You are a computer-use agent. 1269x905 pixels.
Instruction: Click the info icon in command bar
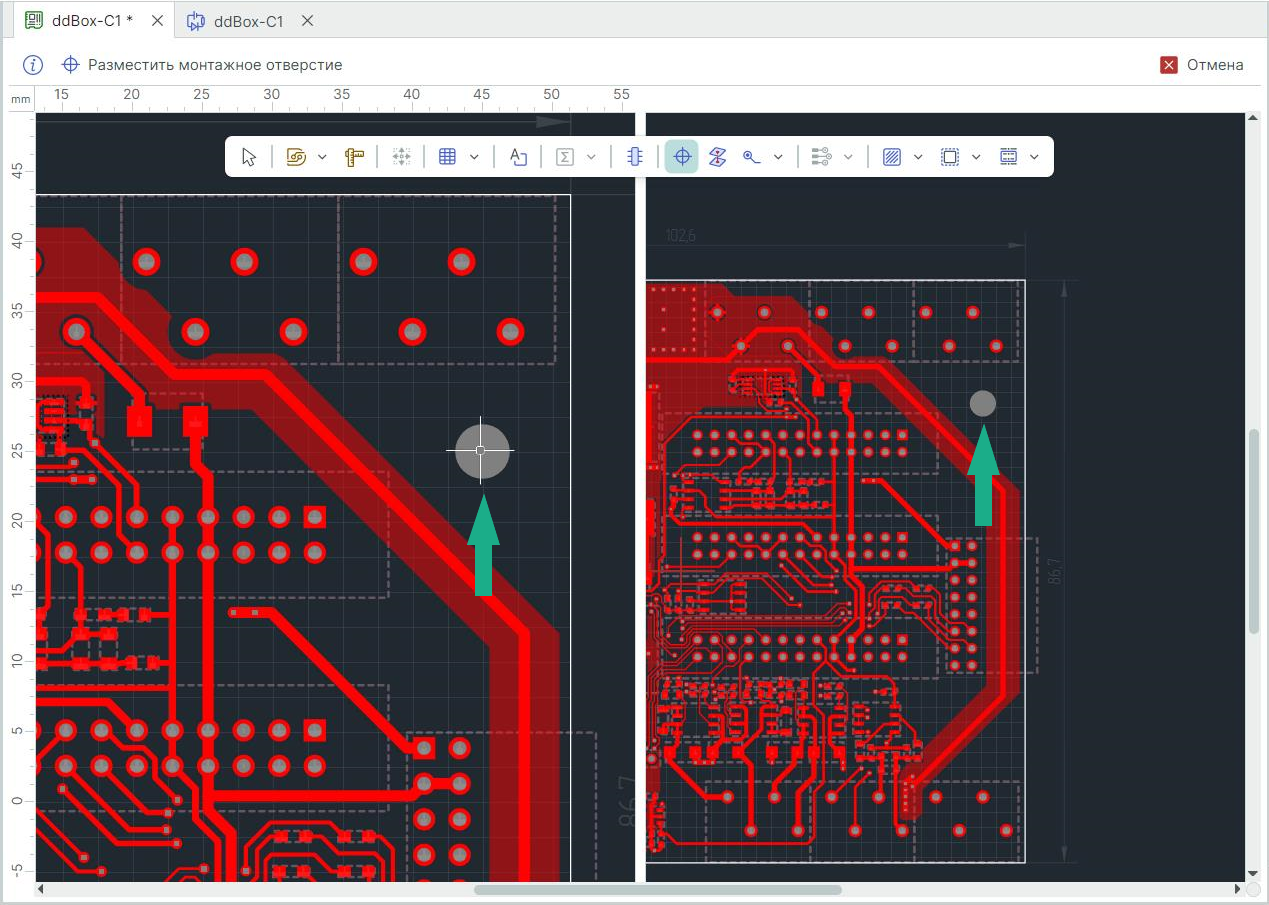point(33,65)
